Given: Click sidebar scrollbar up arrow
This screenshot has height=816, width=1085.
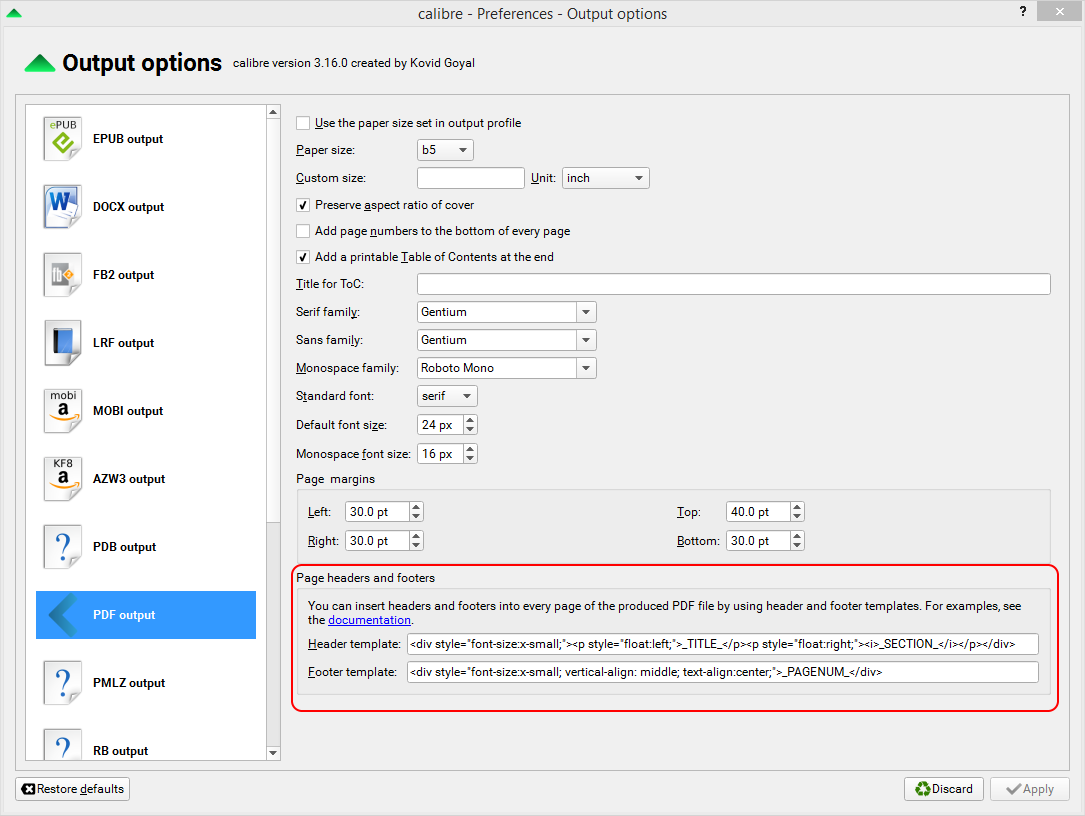Looking at the screenshot, I should (x=273, y=112).
